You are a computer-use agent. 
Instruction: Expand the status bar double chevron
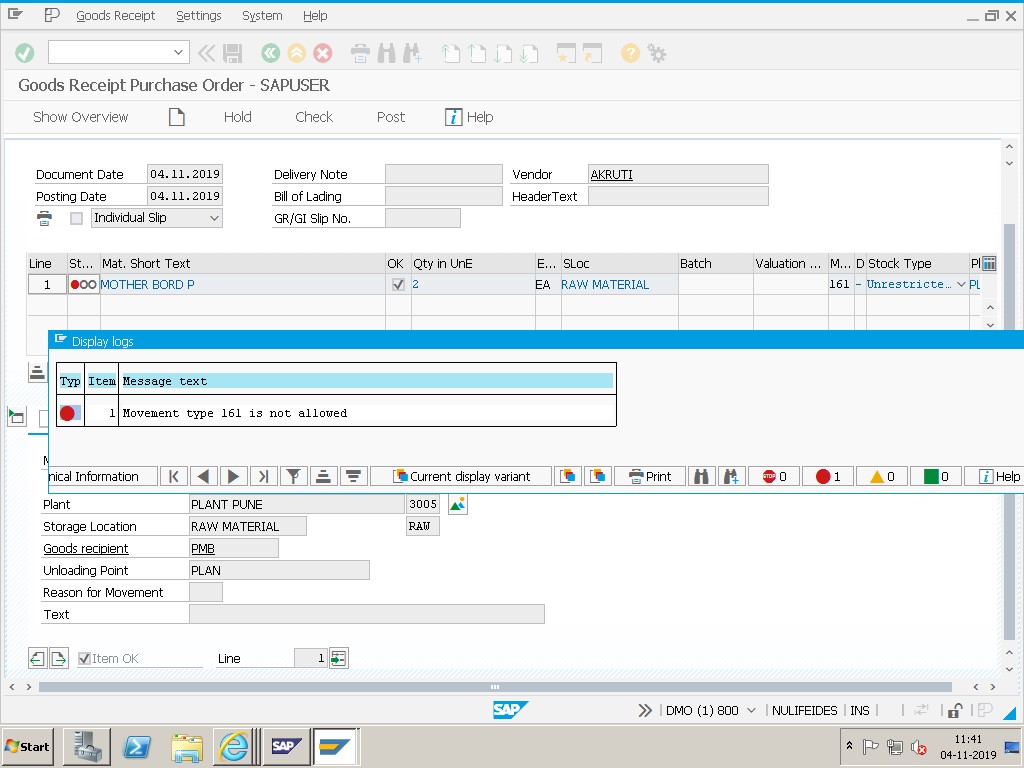tap(645, 710)
